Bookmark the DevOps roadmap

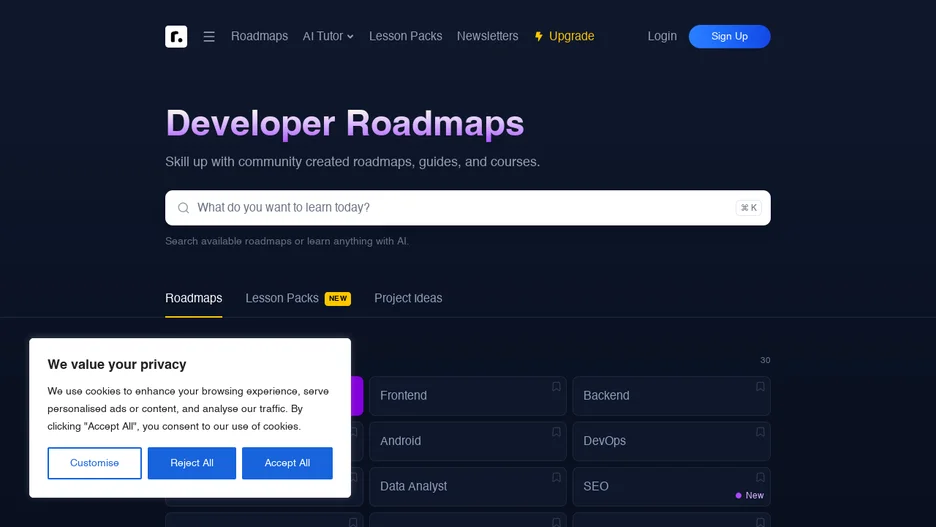pos(760,432)
